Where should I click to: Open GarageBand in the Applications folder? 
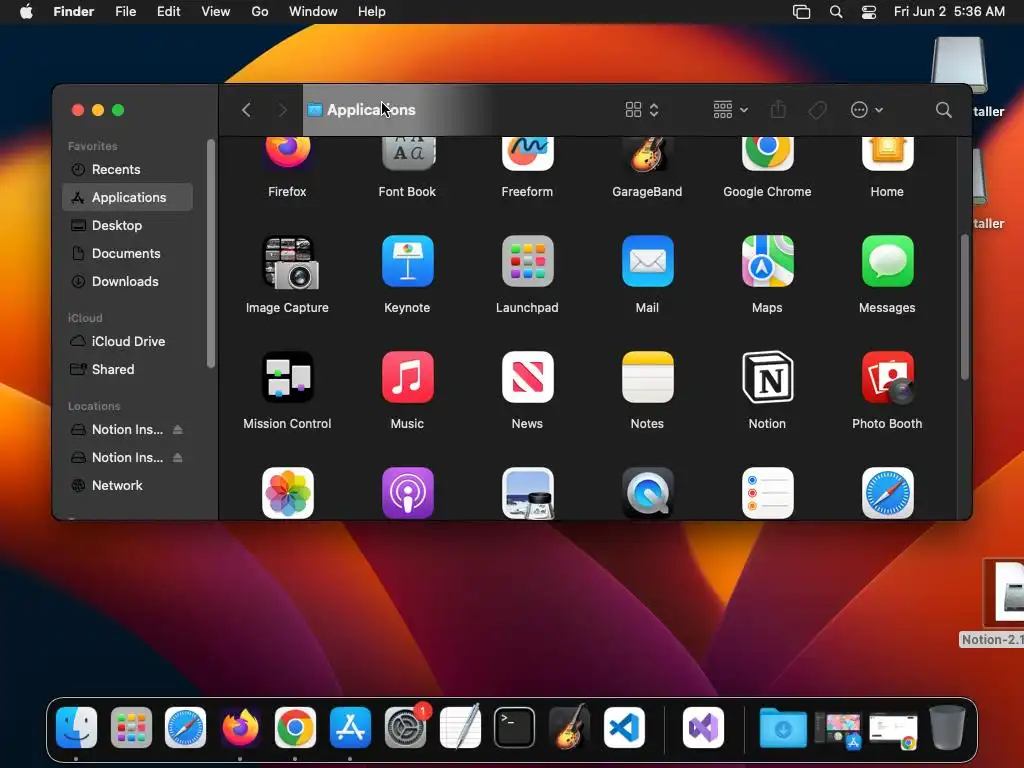[647, 153]
